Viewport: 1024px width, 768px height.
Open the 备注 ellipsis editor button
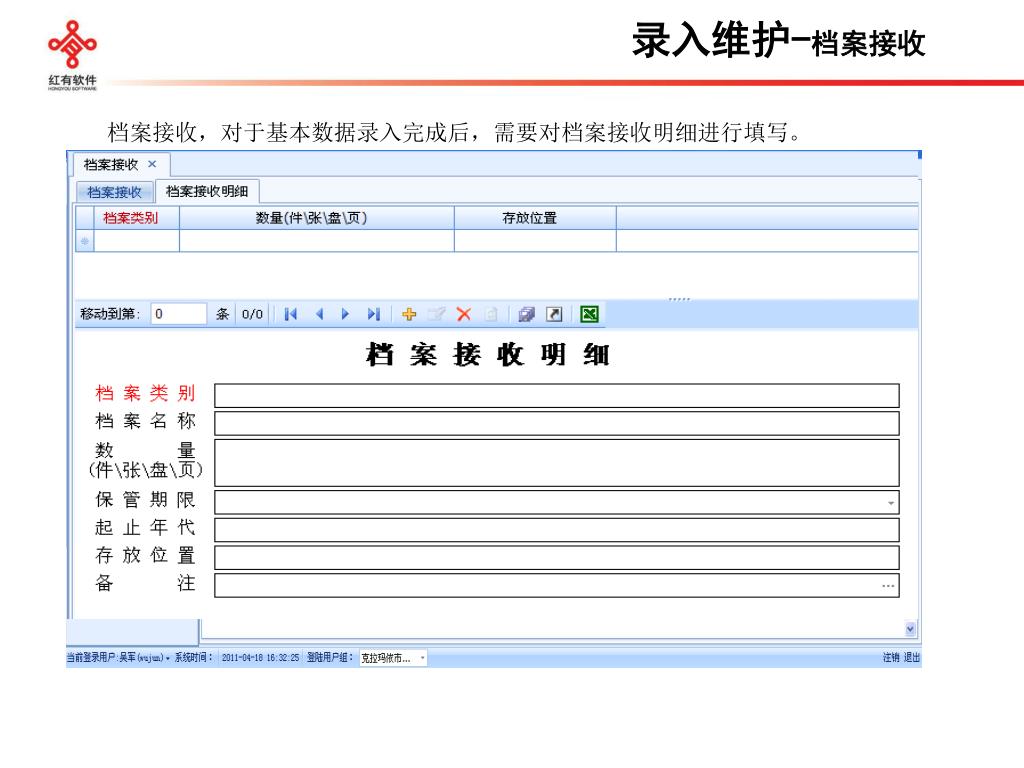coord(888,585)
